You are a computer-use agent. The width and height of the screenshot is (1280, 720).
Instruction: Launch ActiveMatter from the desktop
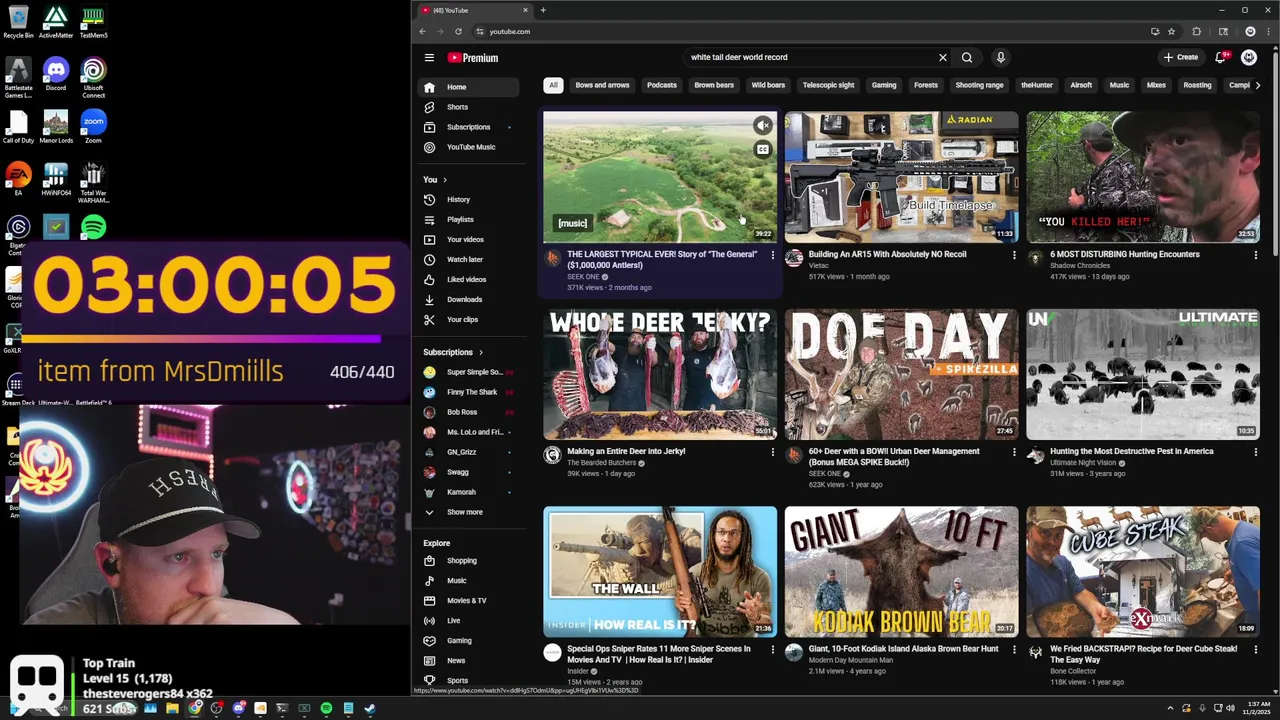[55, 22]
